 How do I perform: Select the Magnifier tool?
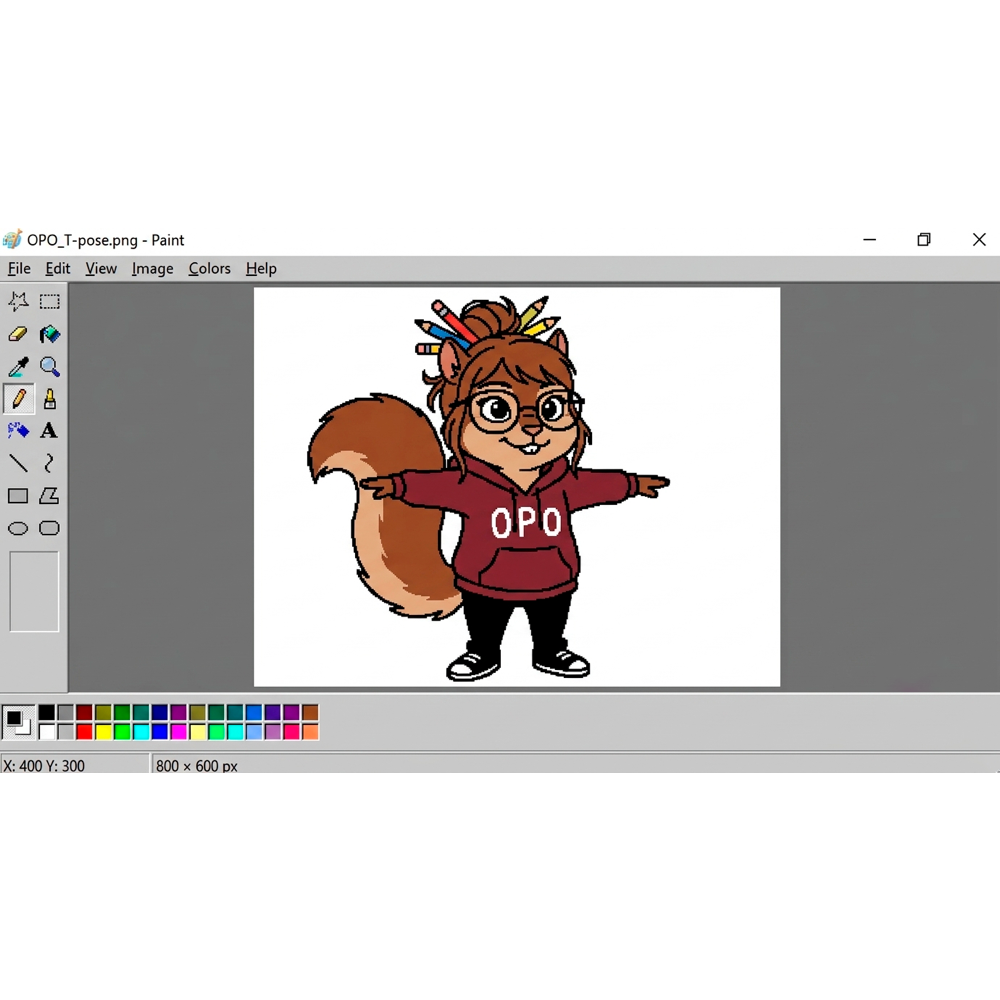[50, 367]
